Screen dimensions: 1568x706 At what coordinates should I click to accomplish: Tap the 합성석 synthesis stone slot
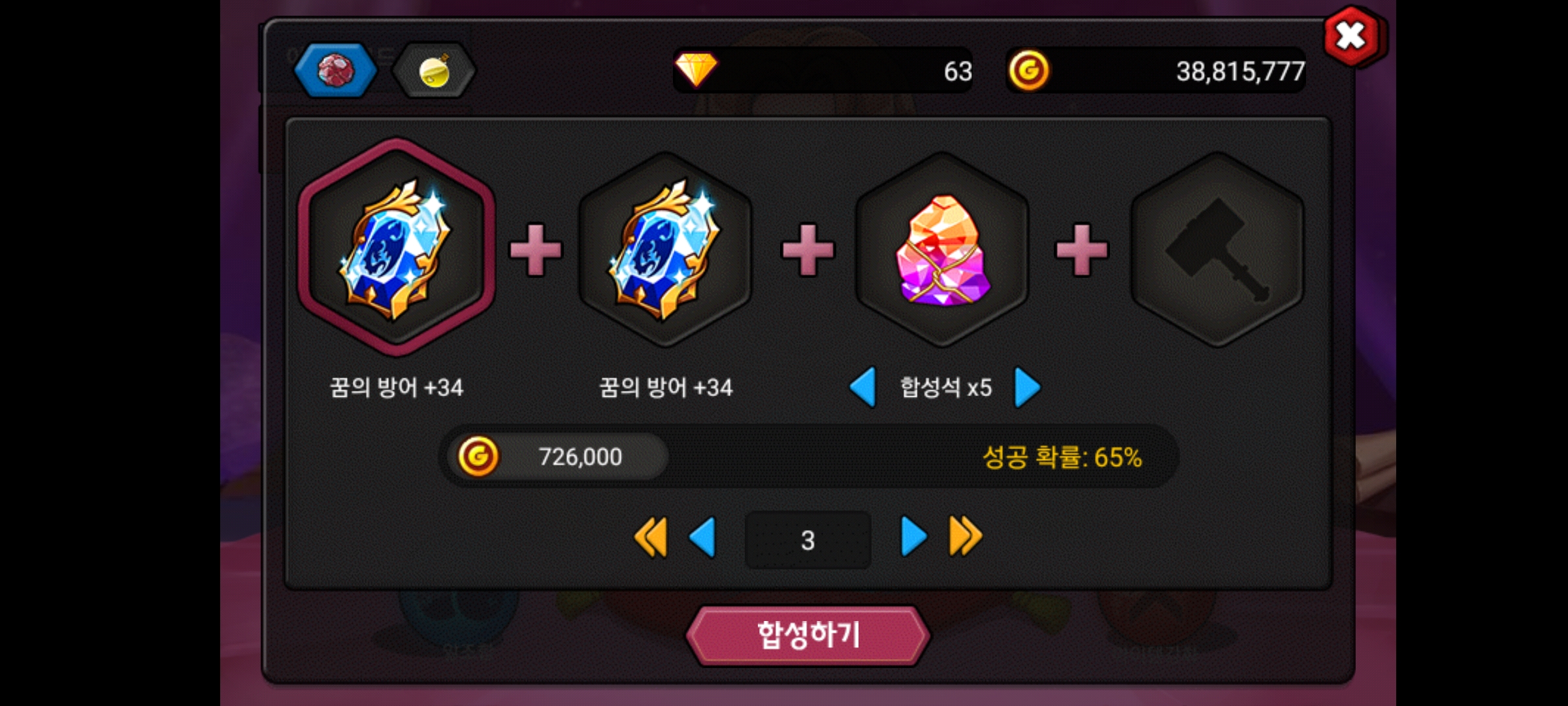pos(942,250)
